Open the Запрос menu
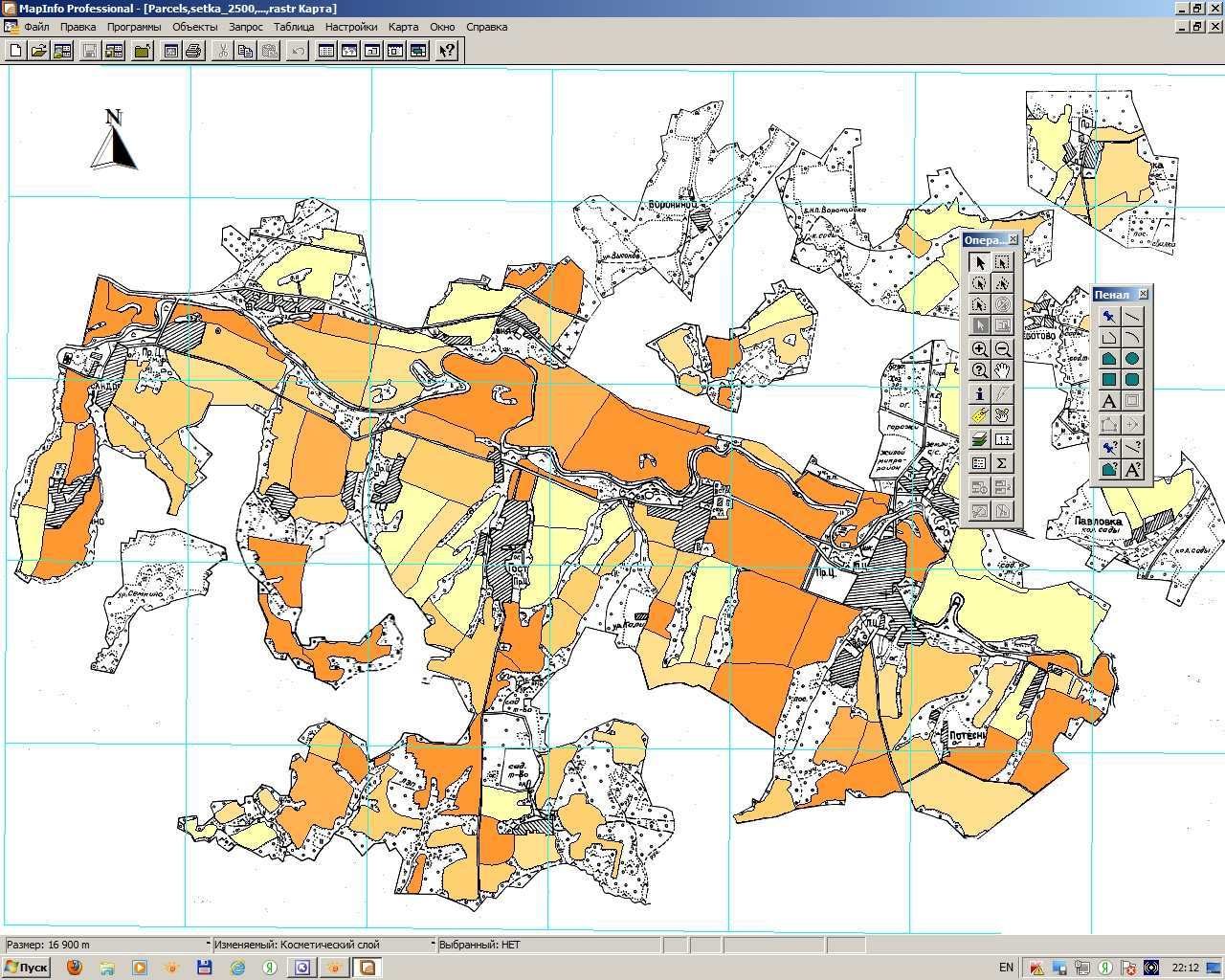Viewport: 1225px width, 980px height. pyautogui.click(x=246, y=27)
